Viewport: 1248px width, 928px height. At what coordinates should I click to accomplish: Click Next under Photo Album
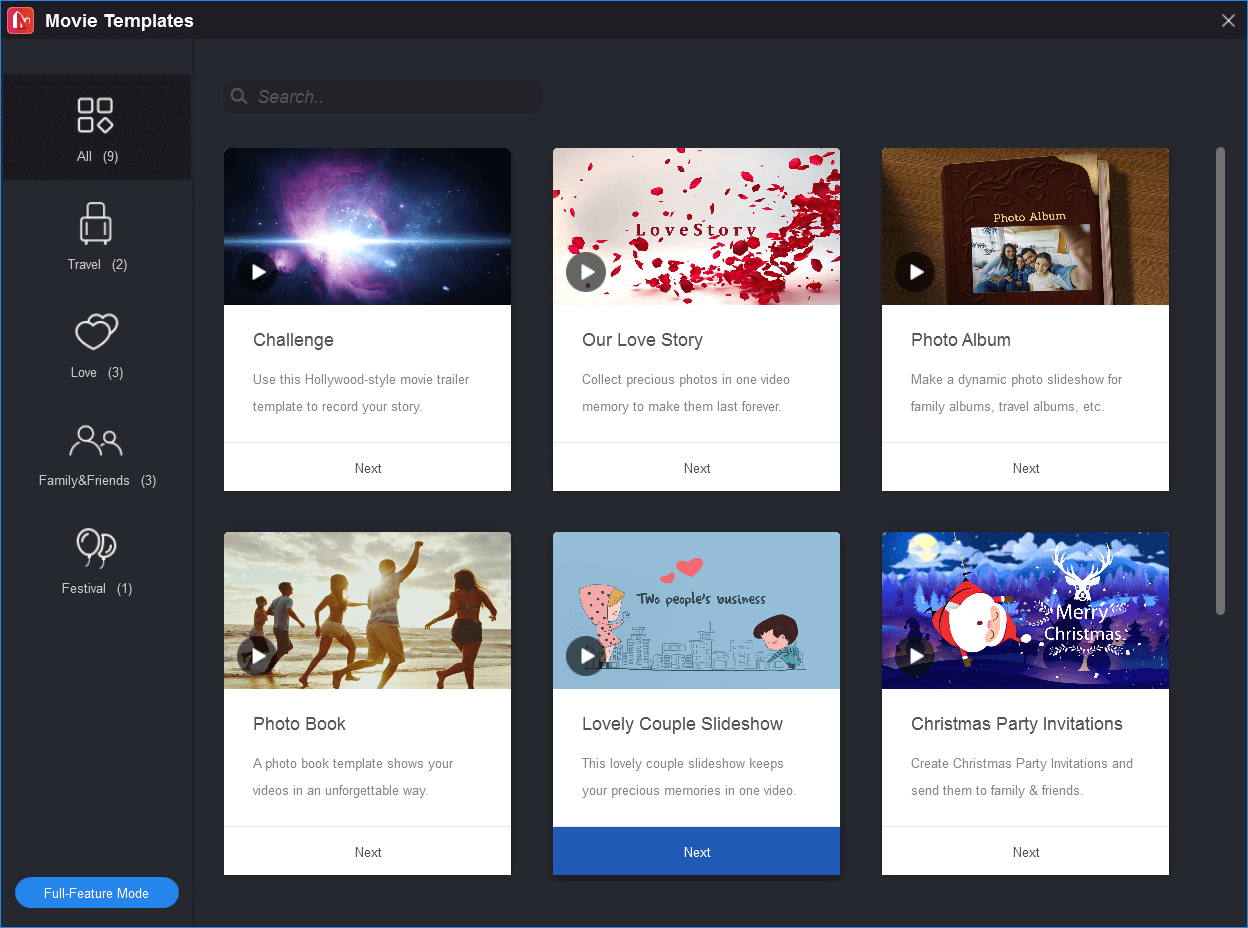(1025, 467)
